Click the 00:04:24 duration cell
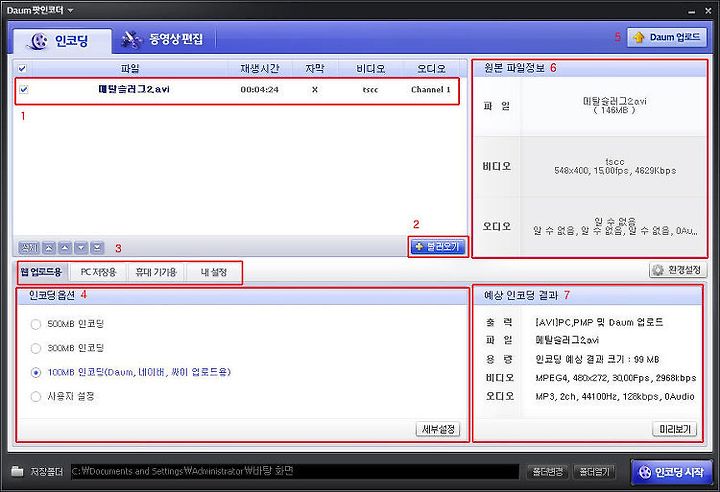The image size is (720, 492). point(259,90)
